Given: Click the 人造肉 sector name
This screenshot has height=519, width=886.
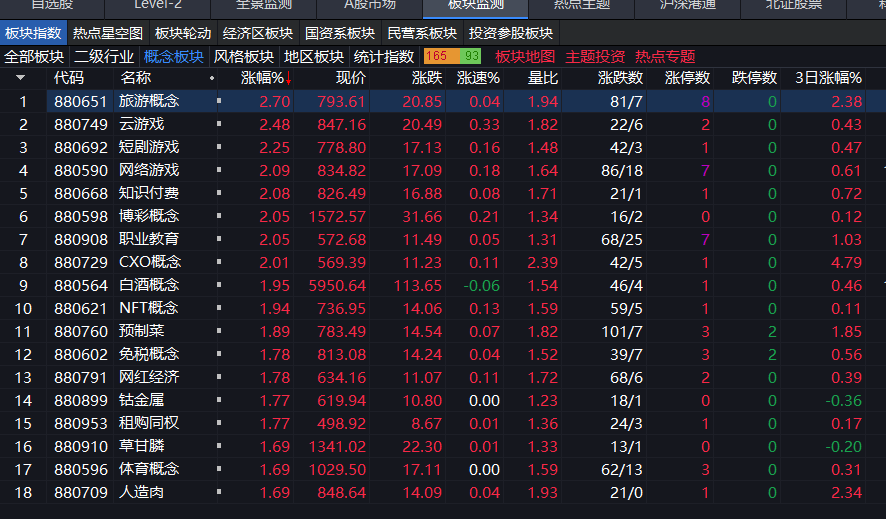Looking at the screenshot, I should (x=141, y=492).
